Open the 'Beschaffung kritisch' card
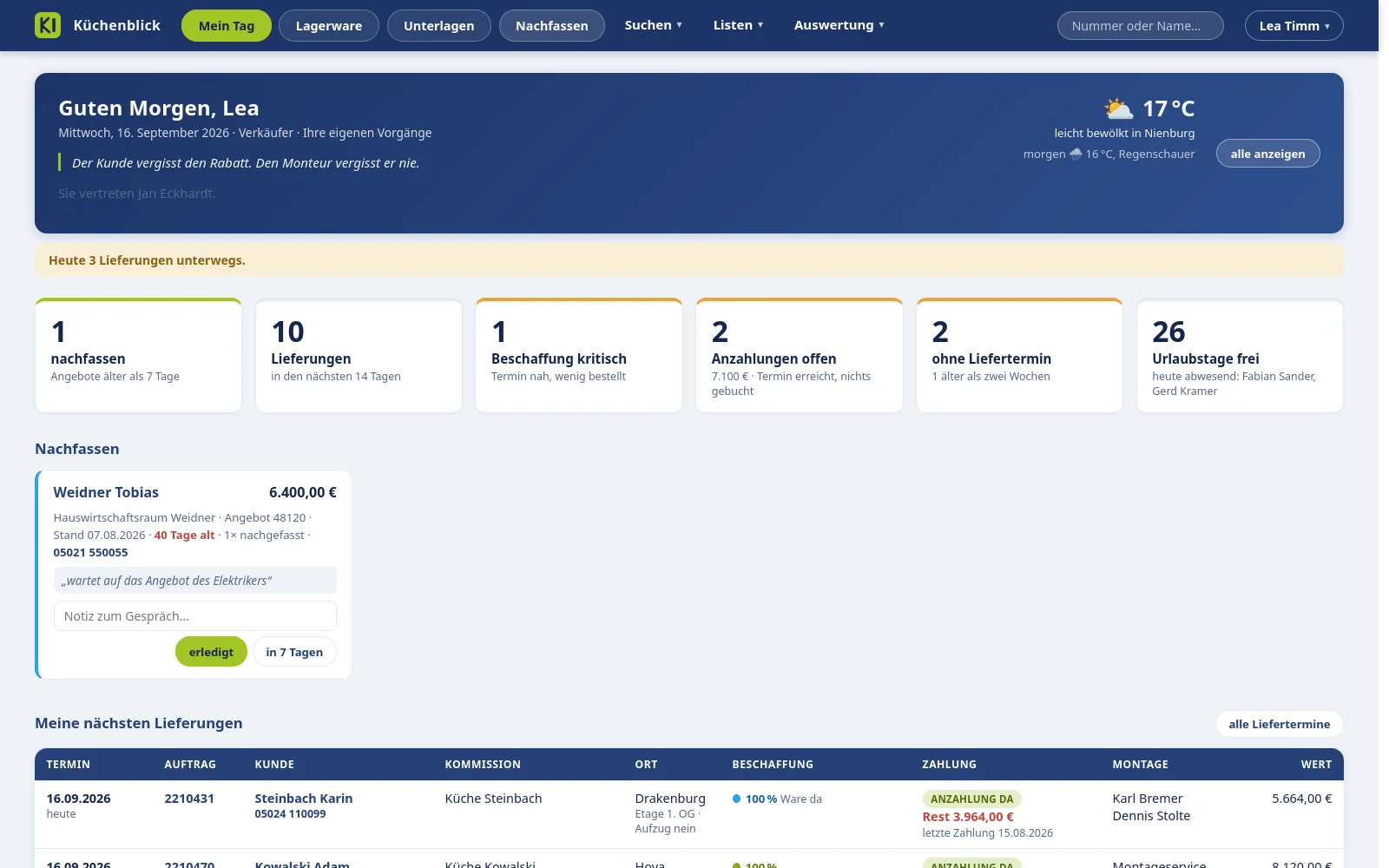This screenshot has height=868, width=1389. (579, 356)
